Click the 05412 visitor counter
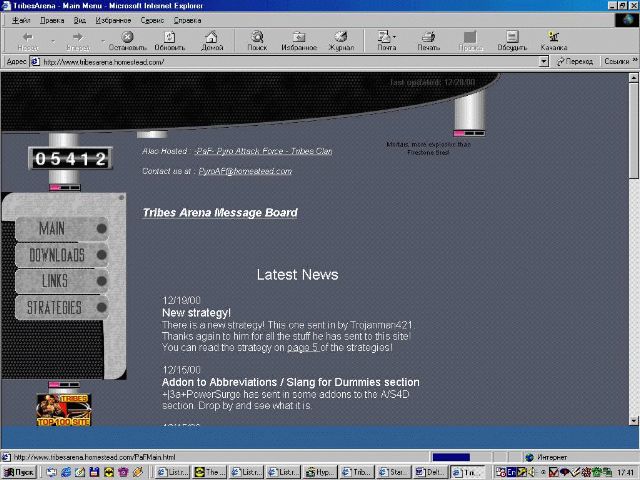Image resolution: width=640 pixels, height=480 pixels. click(70, 158)
